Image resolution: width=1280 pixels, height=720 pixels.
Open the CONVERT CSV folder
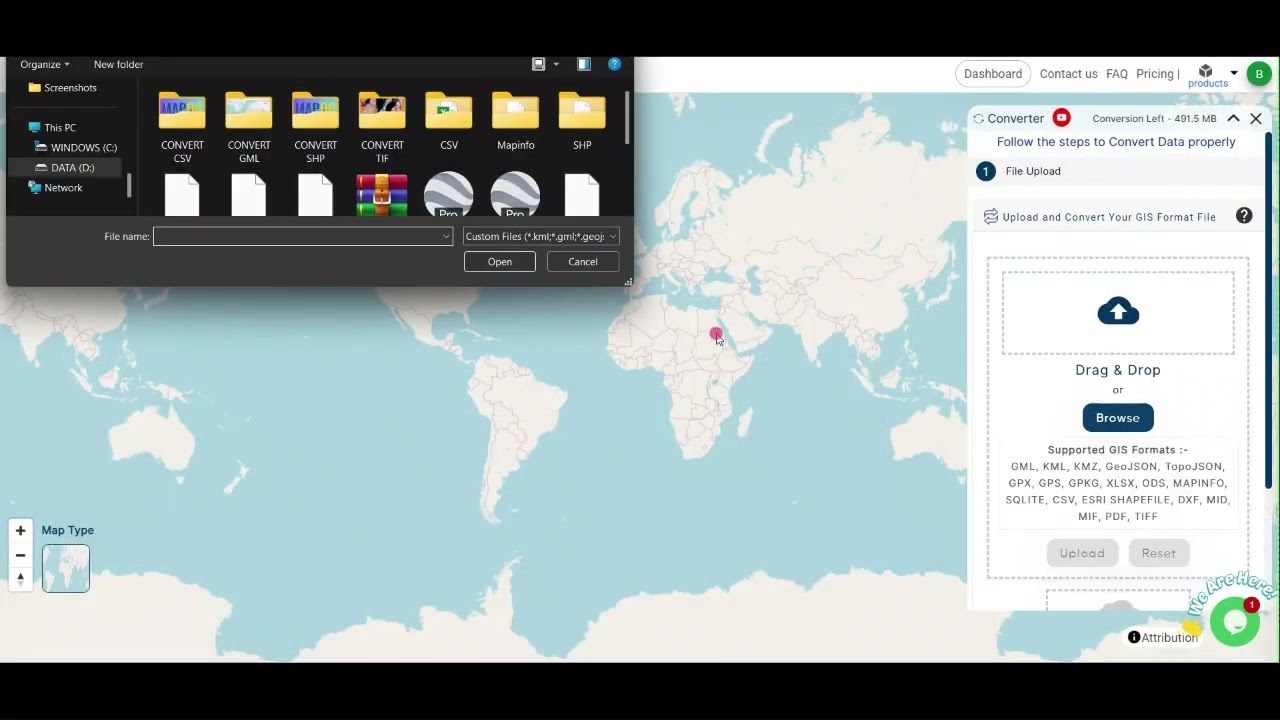point(182,127)
